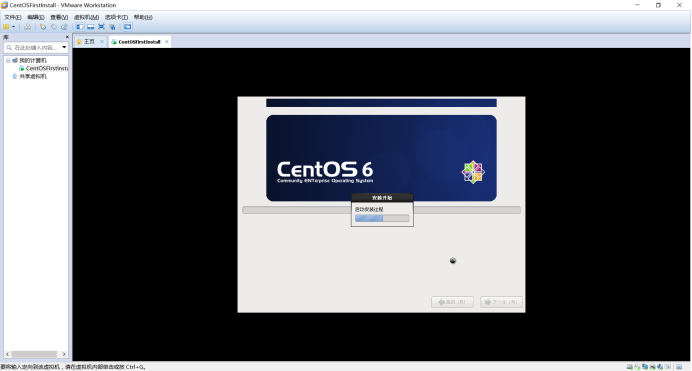The width and height of the screenshot is (692, 371).
Task: Click the take snapshot toolbar icon
Action: (x=43, y=27)
